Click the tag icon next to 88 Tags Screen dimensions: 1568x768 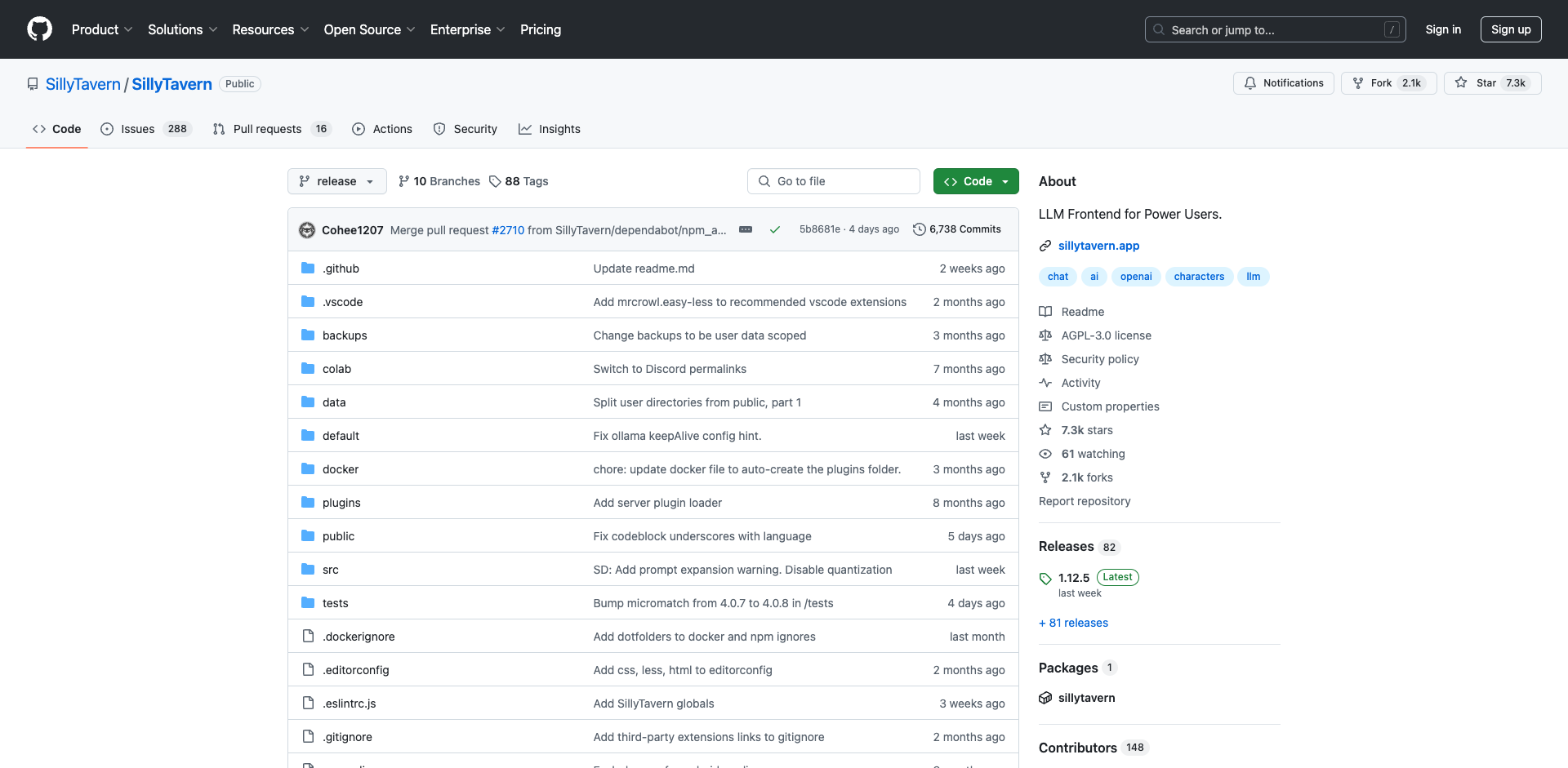(x=495, y=181)
